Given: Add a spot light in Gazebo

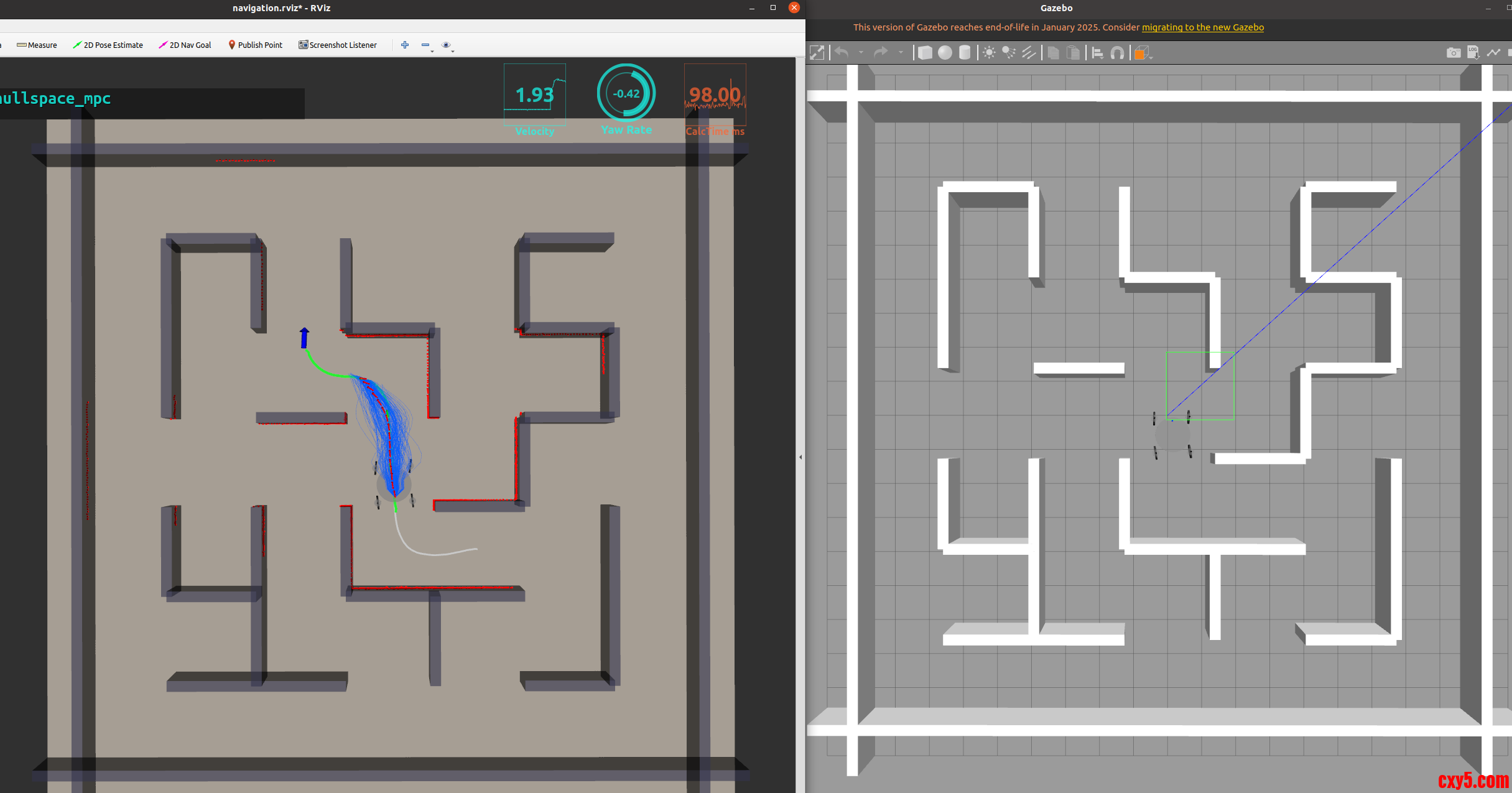Looking at the screenshot, I should 1009,53.
